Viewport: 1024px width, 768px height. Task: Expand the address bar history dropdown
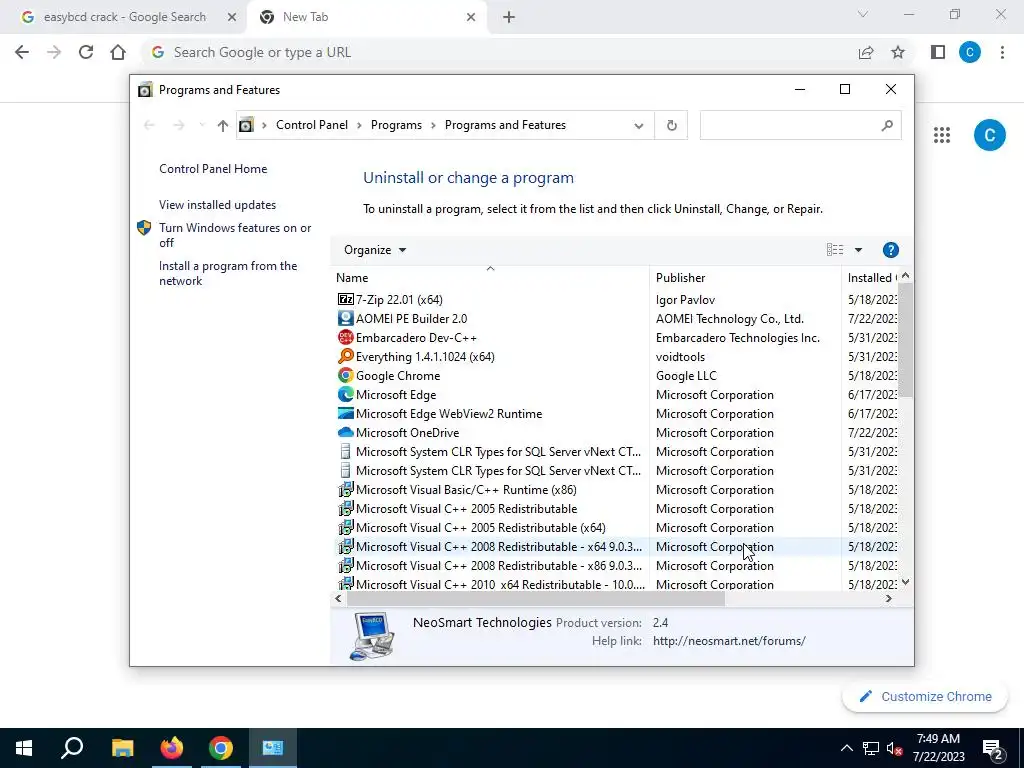639,125
